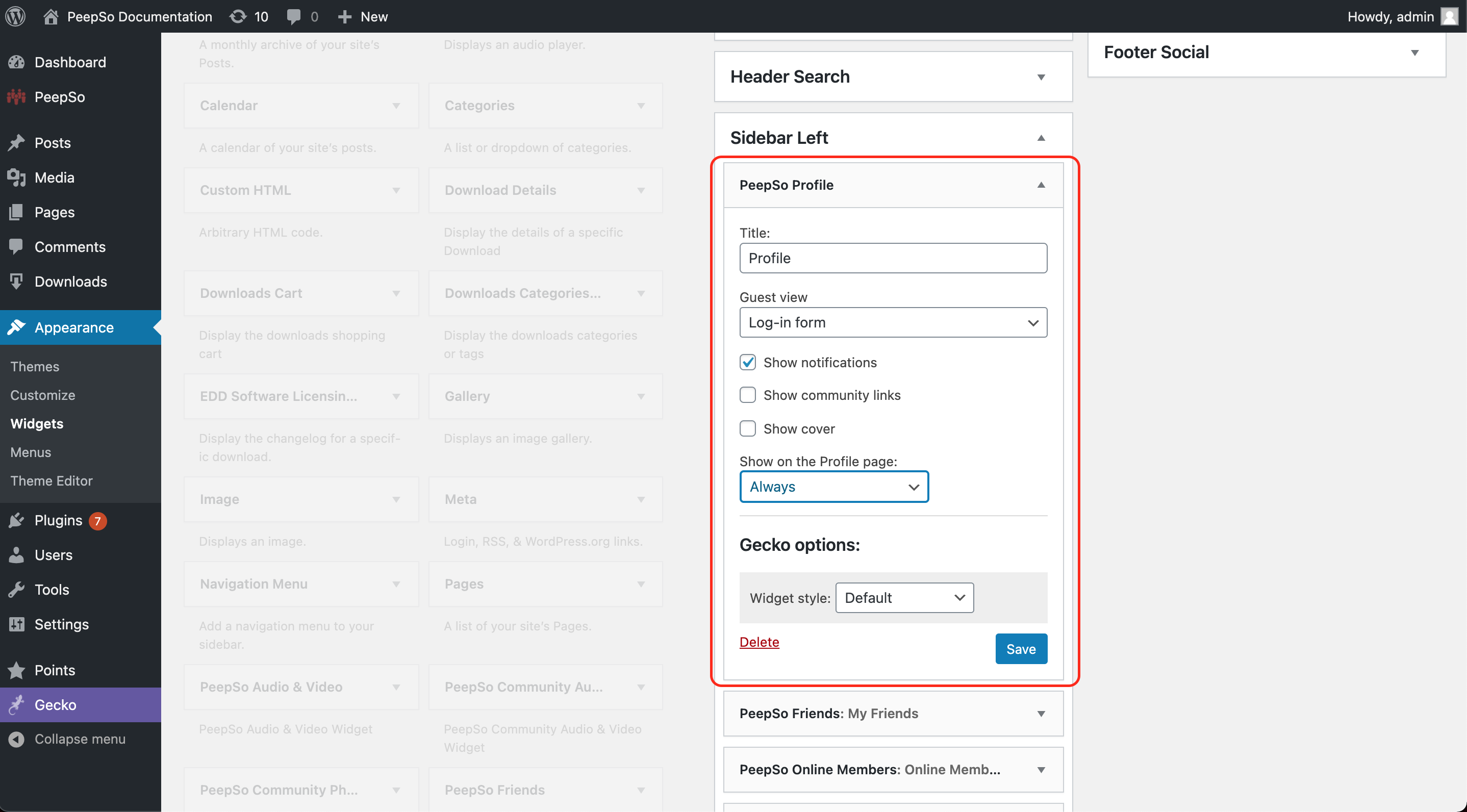The image size is (1467, 812).
Task: Click the Dashboard gauge icon
Action: pyautogui.click(x=16, y=62)
